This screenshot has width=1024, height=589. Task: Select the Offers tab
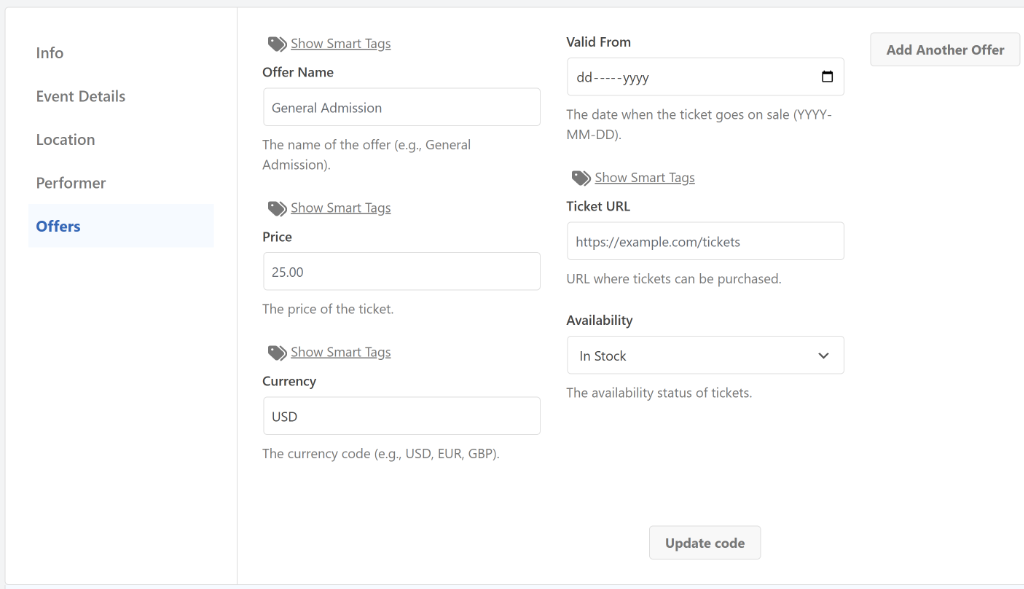(x=58, y=226)
